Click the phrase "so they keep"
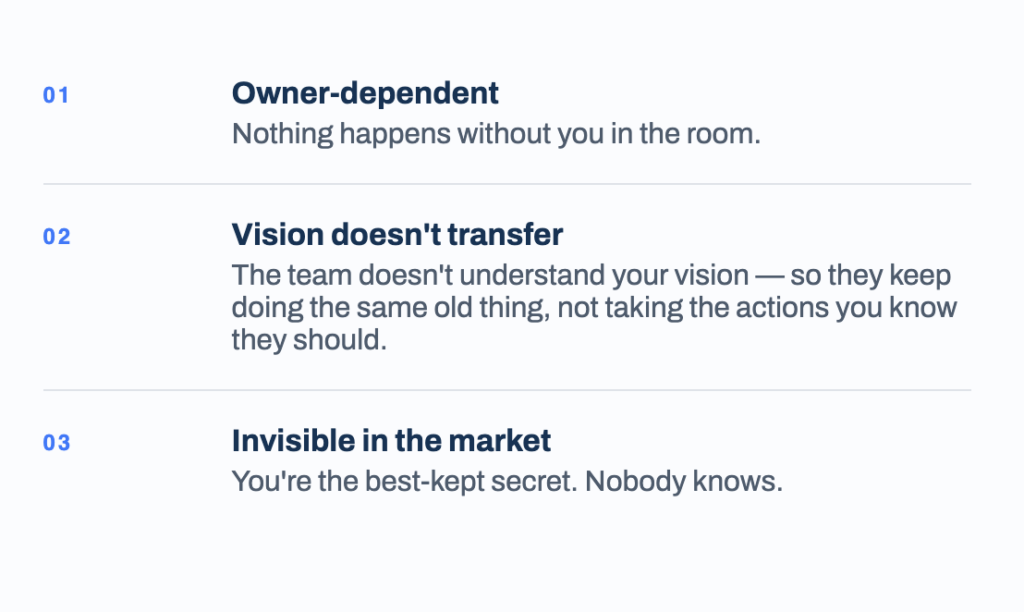Image resolution: width=1024 pixels, height=612 pixels. pos(871,276)
